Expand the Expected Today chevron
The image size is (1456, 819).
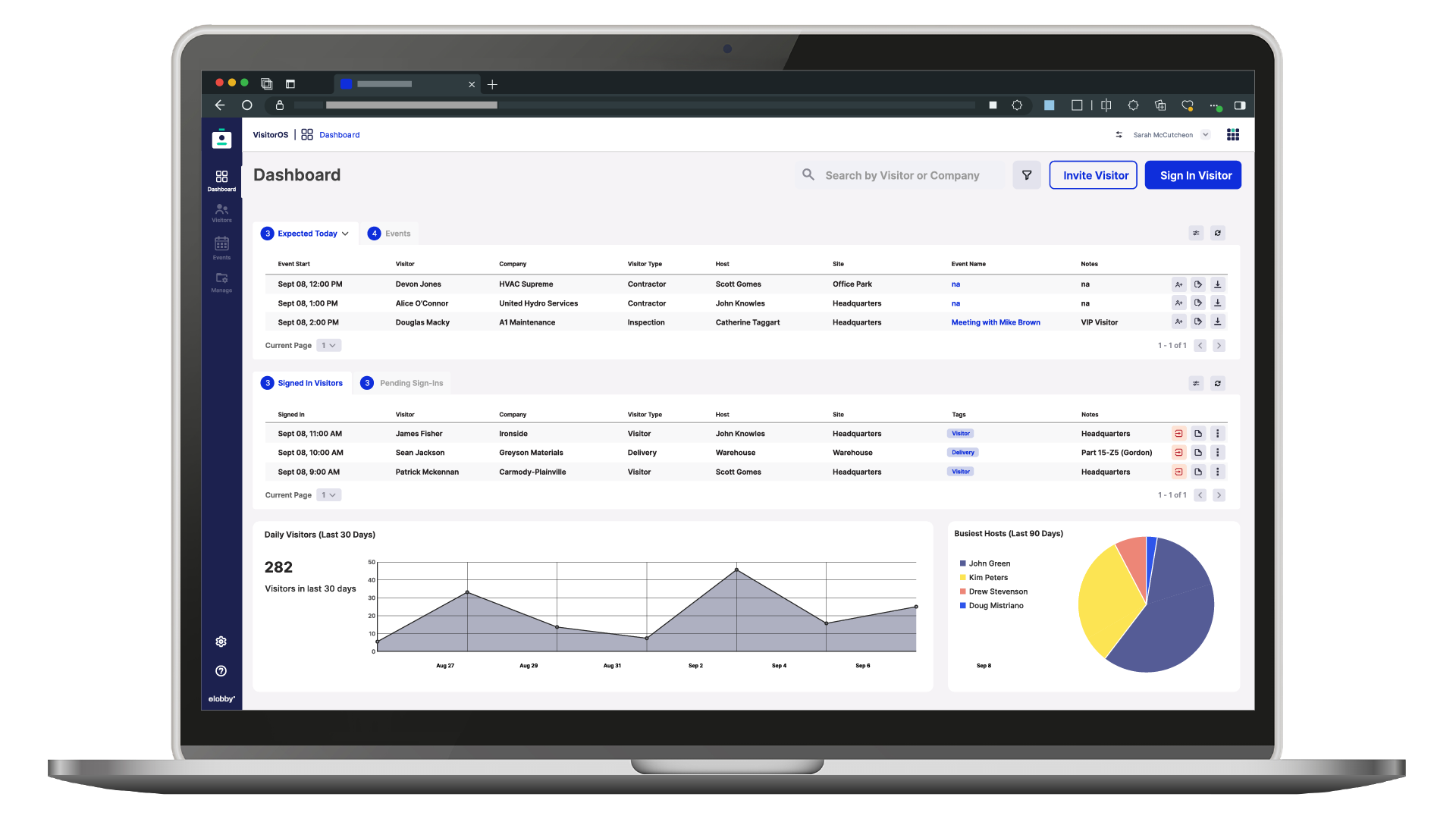coord(347,233)
